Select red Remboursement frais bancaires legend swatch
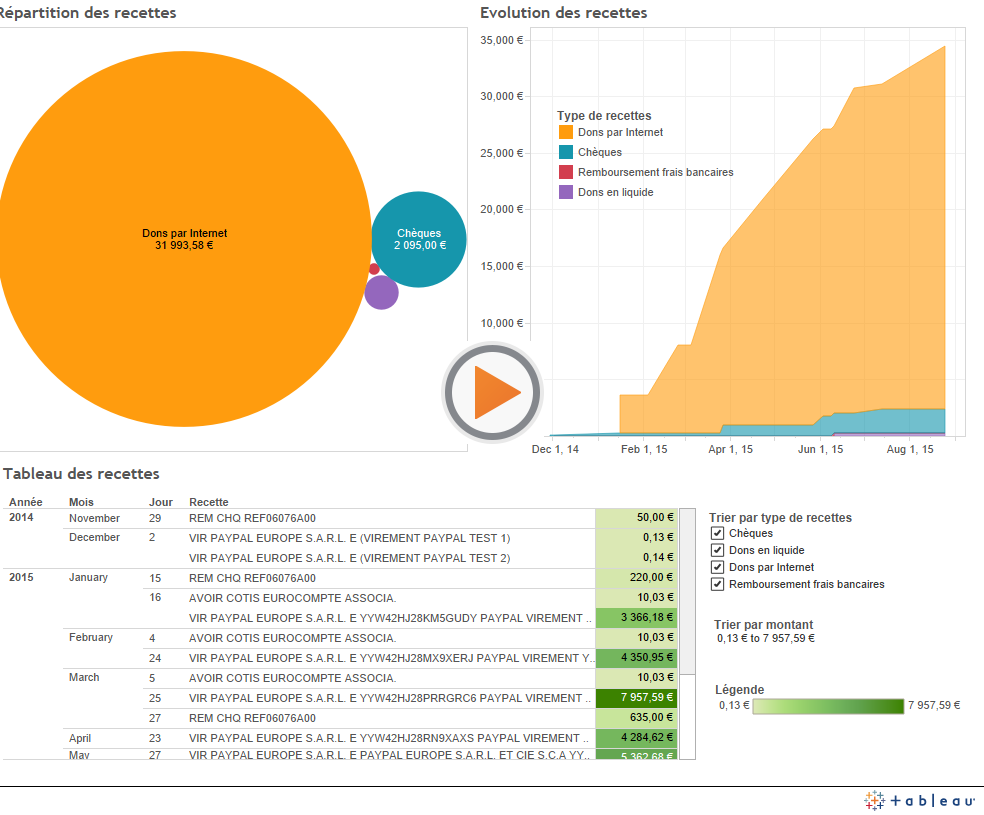 tap(566, 172)
